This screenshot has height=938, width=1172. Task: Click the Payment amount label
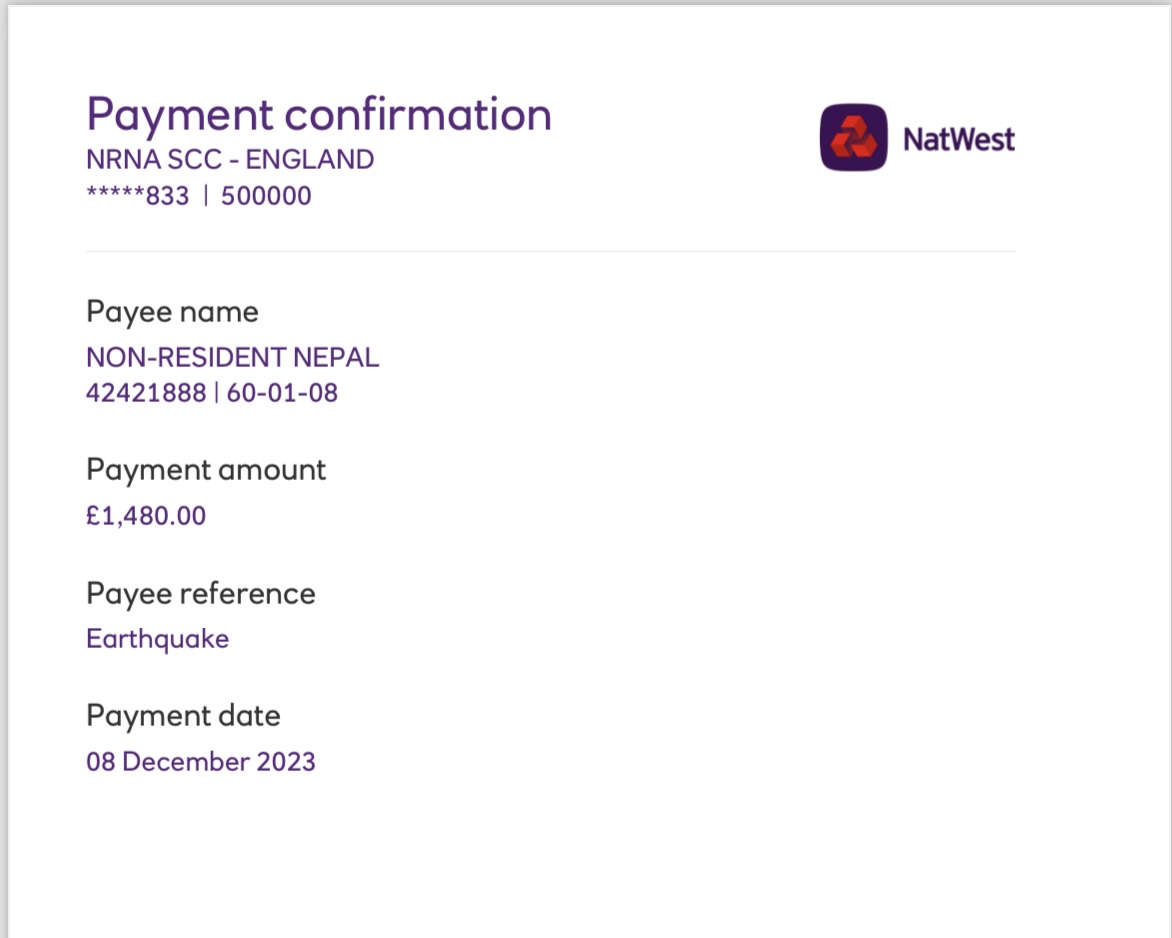pos(206,470)
